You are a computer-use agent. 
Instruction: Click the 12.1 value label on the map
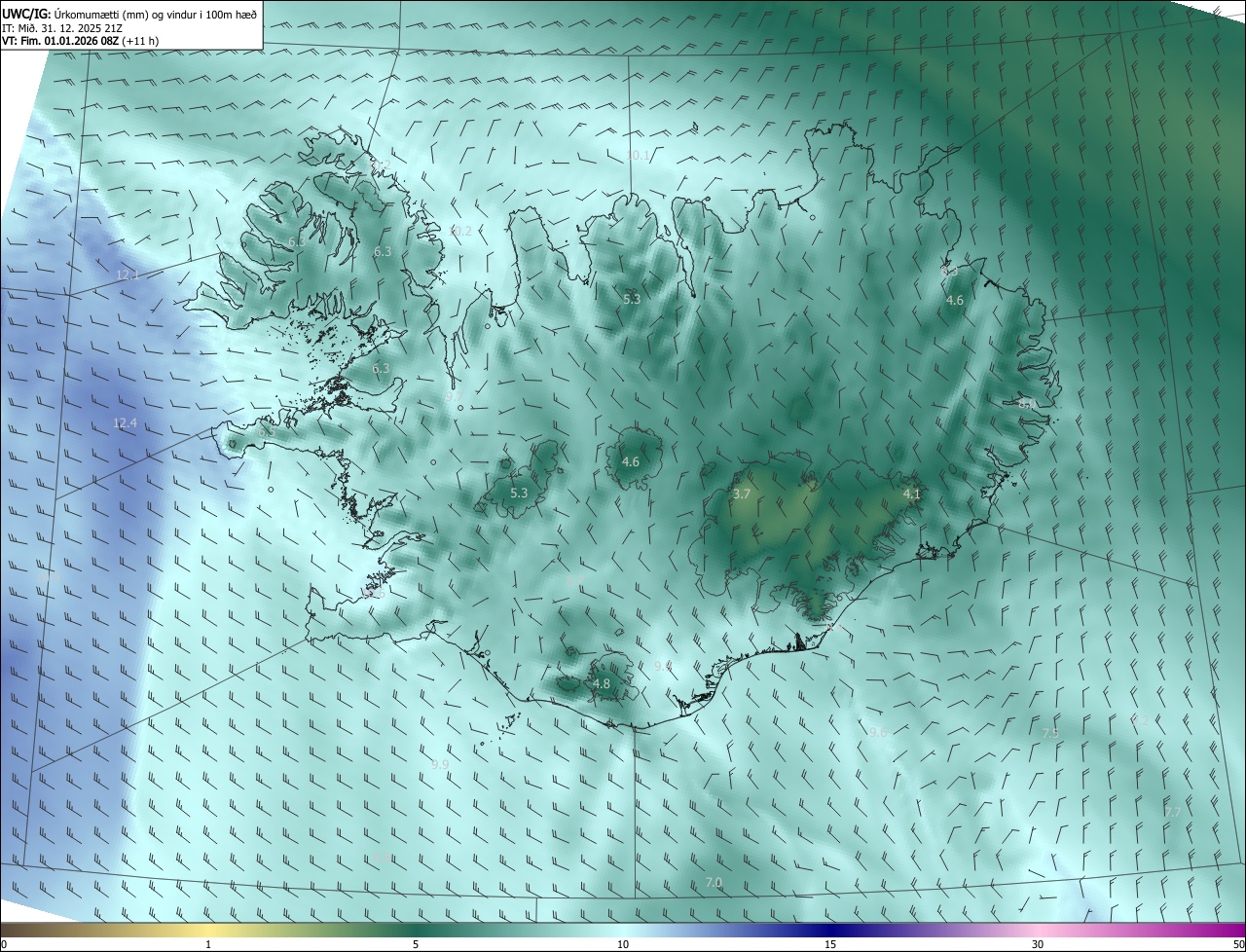click(x=128, y=275)
